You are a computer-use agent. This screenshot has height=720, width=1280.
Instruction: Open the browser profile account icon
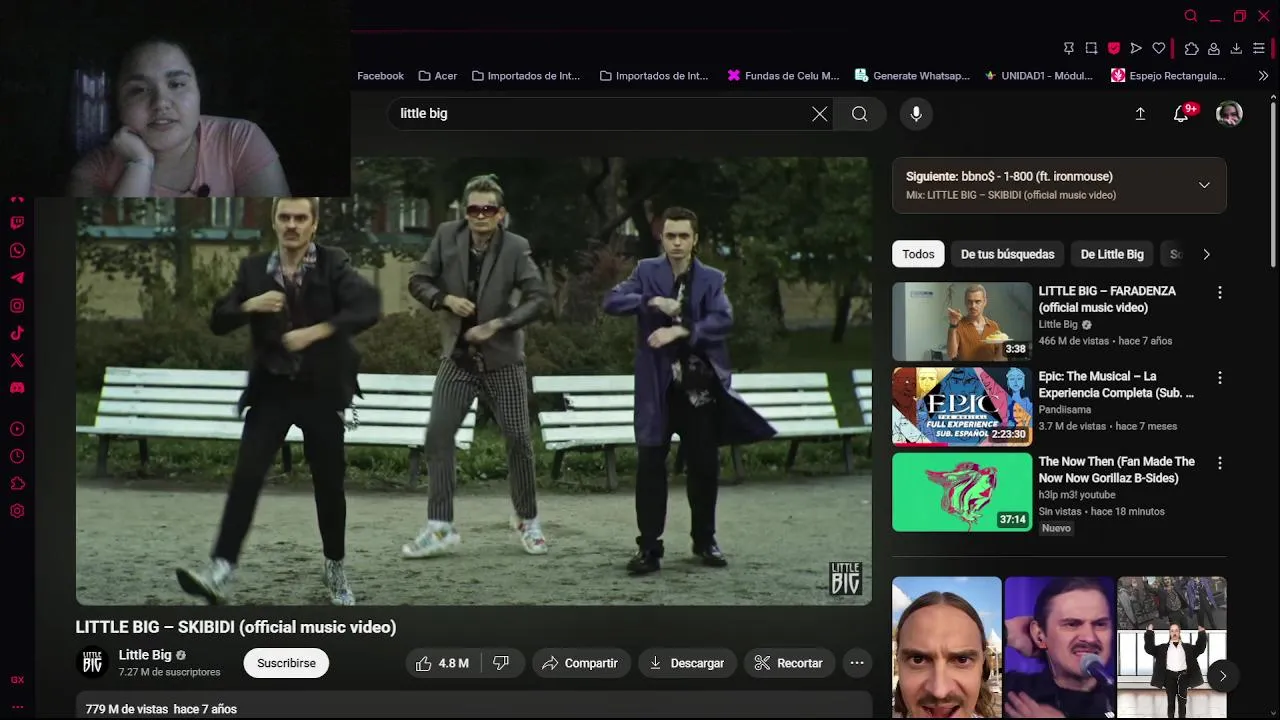click(1213, 48)
